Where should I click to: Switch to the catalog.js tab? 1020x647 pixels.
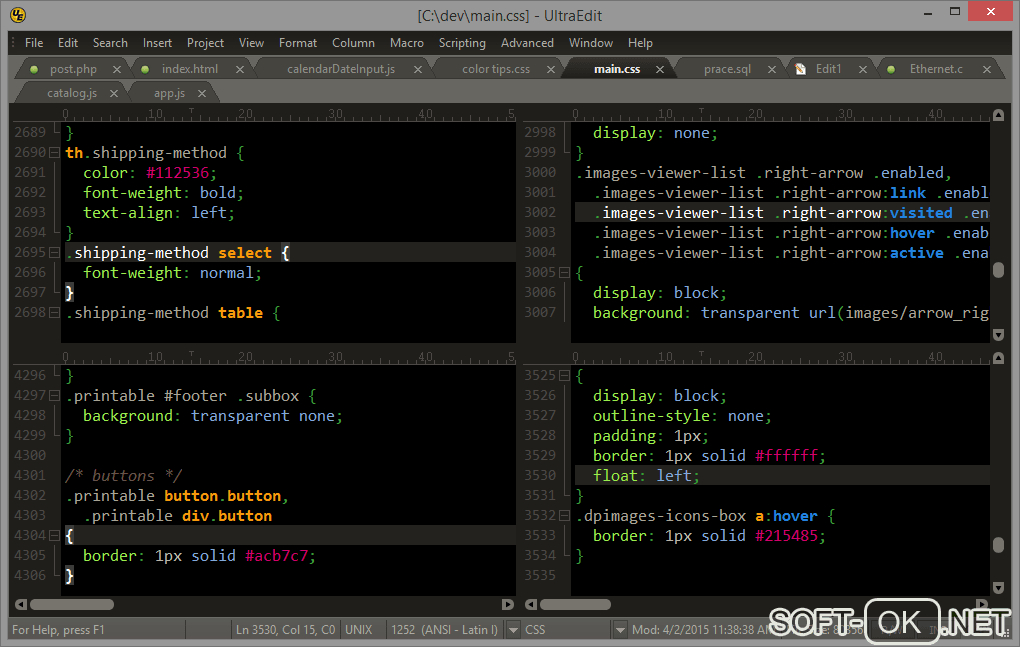(x=72, y=93)
